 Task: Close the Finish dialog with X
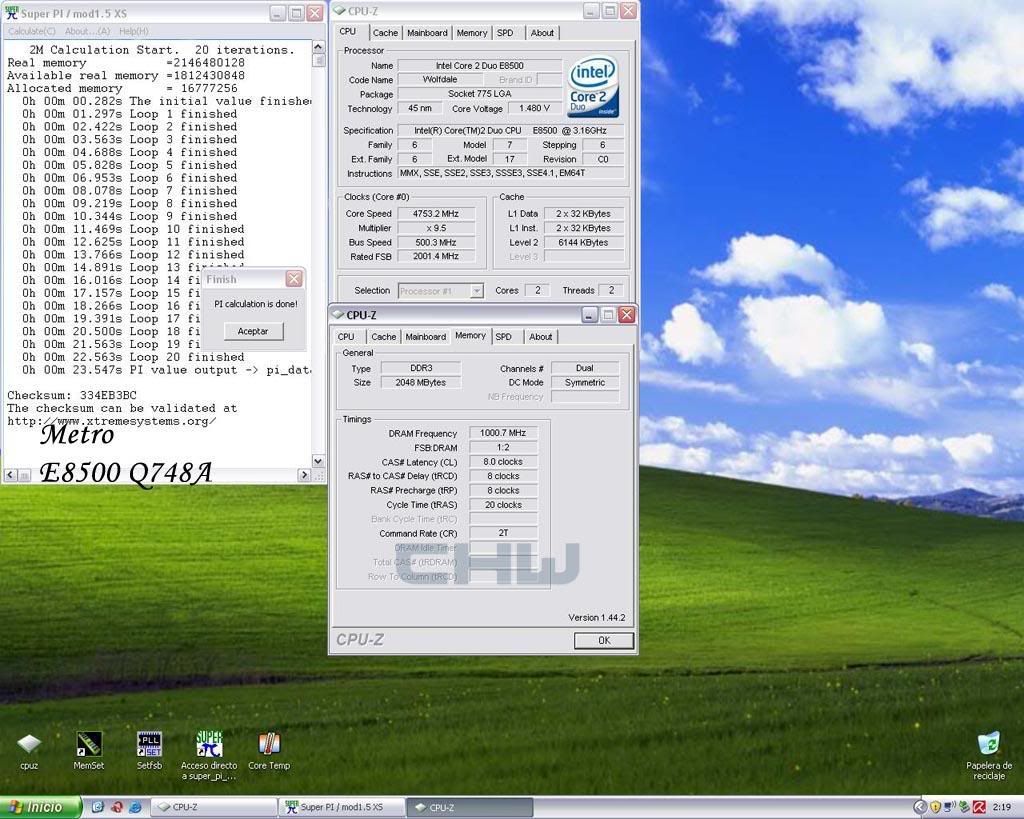[294, 279]
